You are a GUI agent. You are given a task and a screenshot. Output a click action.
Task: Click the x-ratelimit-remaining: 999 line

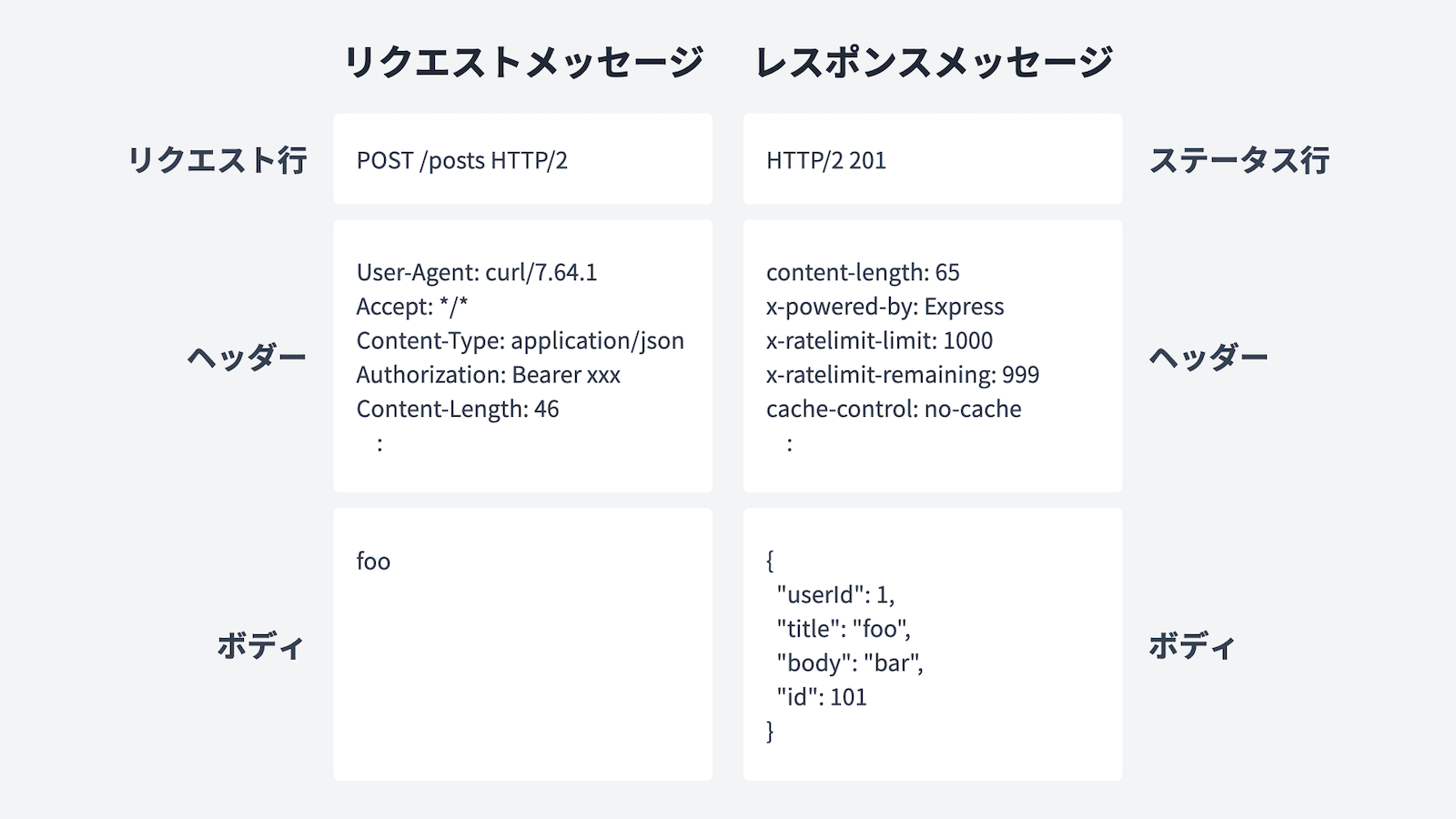(903, 375)
